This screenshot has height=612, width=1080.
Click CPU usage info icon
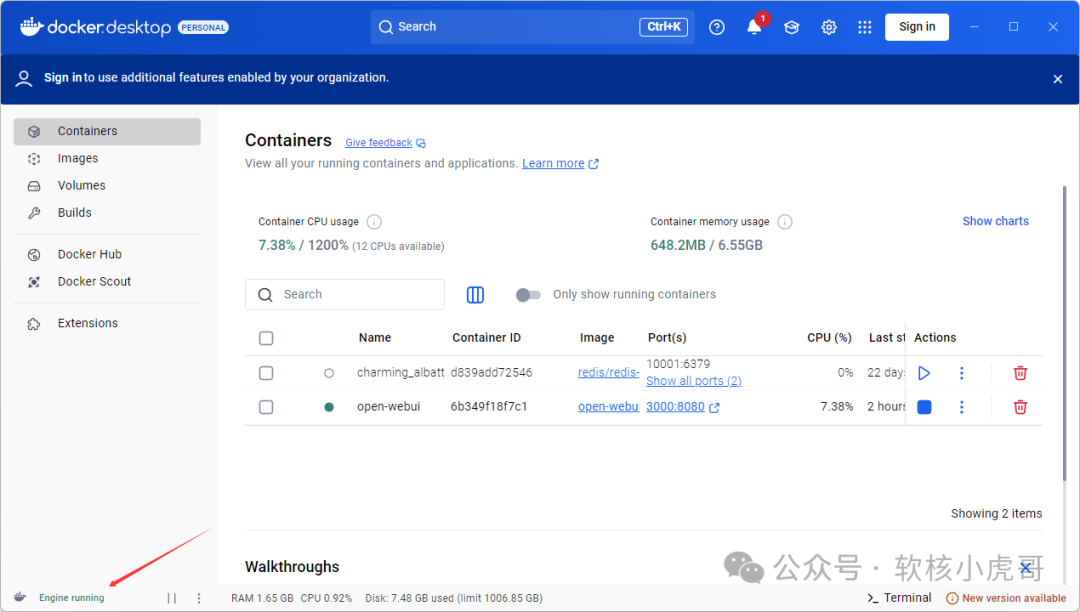[374, 222]
